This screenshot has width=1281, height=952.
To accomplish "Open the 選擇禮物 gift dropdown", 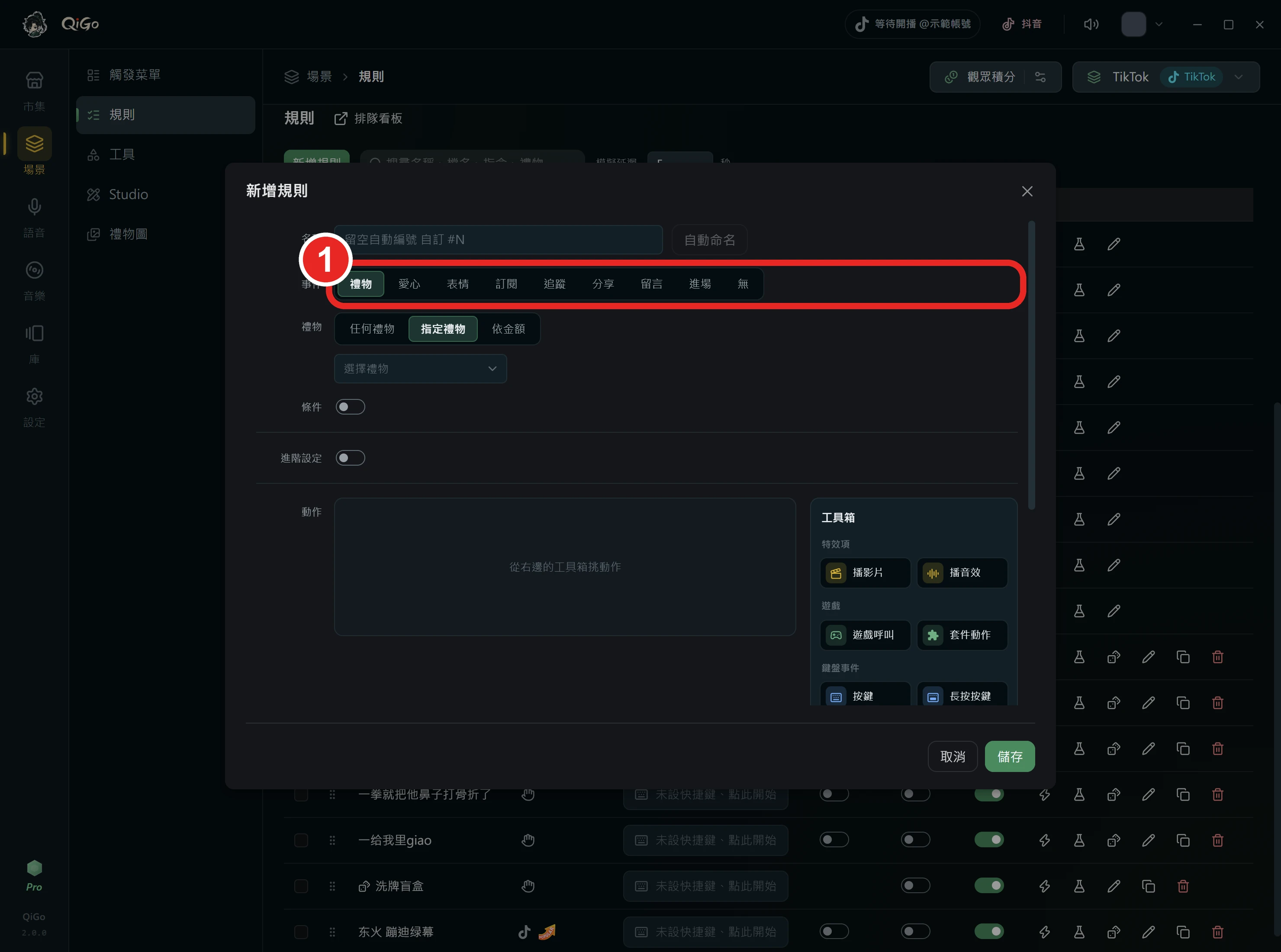I will click(420, 369).
